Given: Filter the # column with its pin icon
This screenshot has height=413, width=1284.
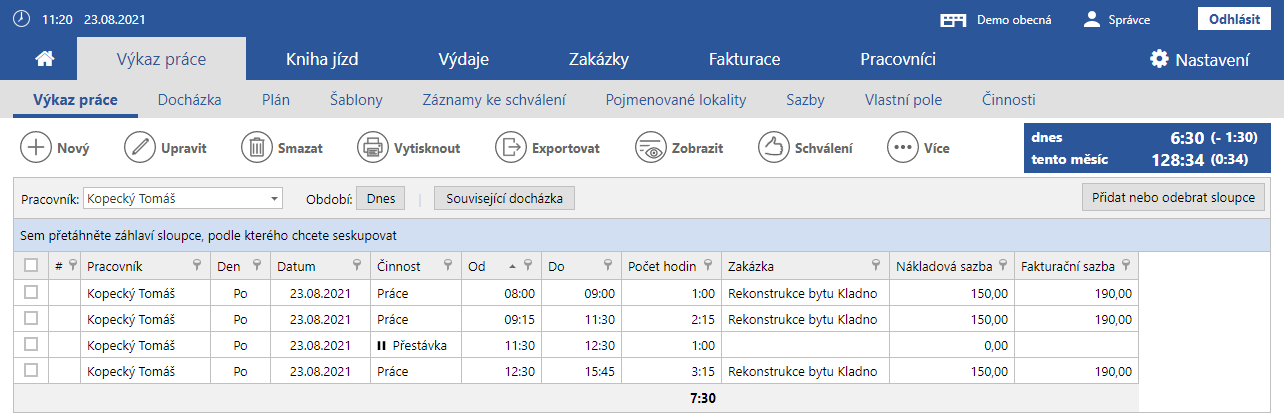Looking at the screenshot, I should [72, 265].
